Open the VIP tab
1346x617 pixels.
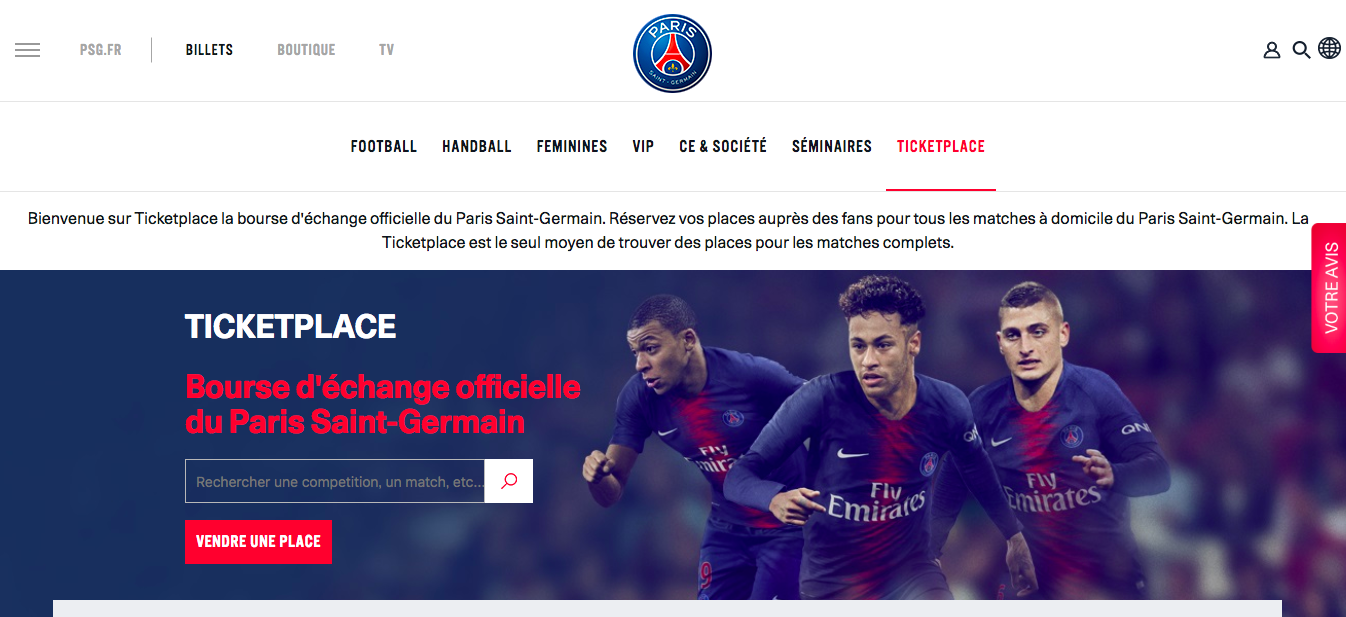coord(643,146)
